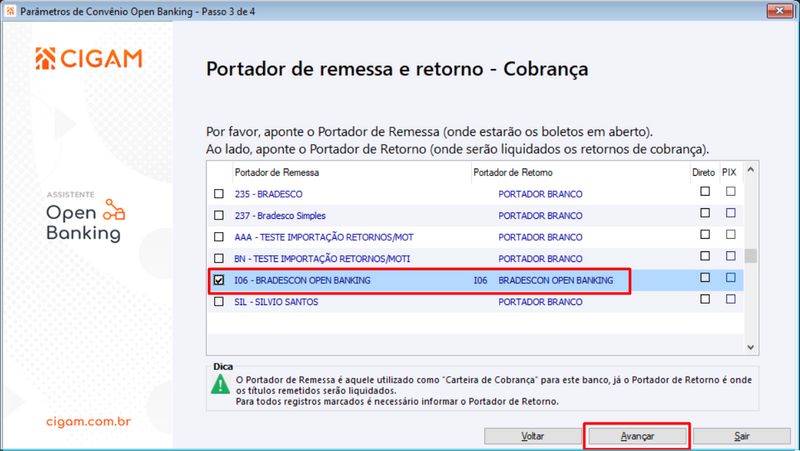This screenshot has width=800, height=451.
Task: Enable PIX for SIL - SILVIO SANTOS row
Action: (731, 299)
